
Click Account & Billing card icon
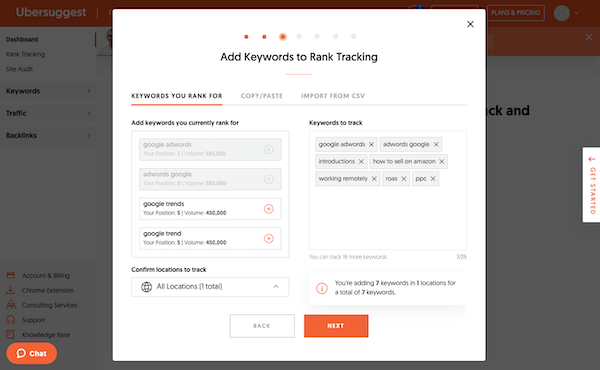point(11,275)
